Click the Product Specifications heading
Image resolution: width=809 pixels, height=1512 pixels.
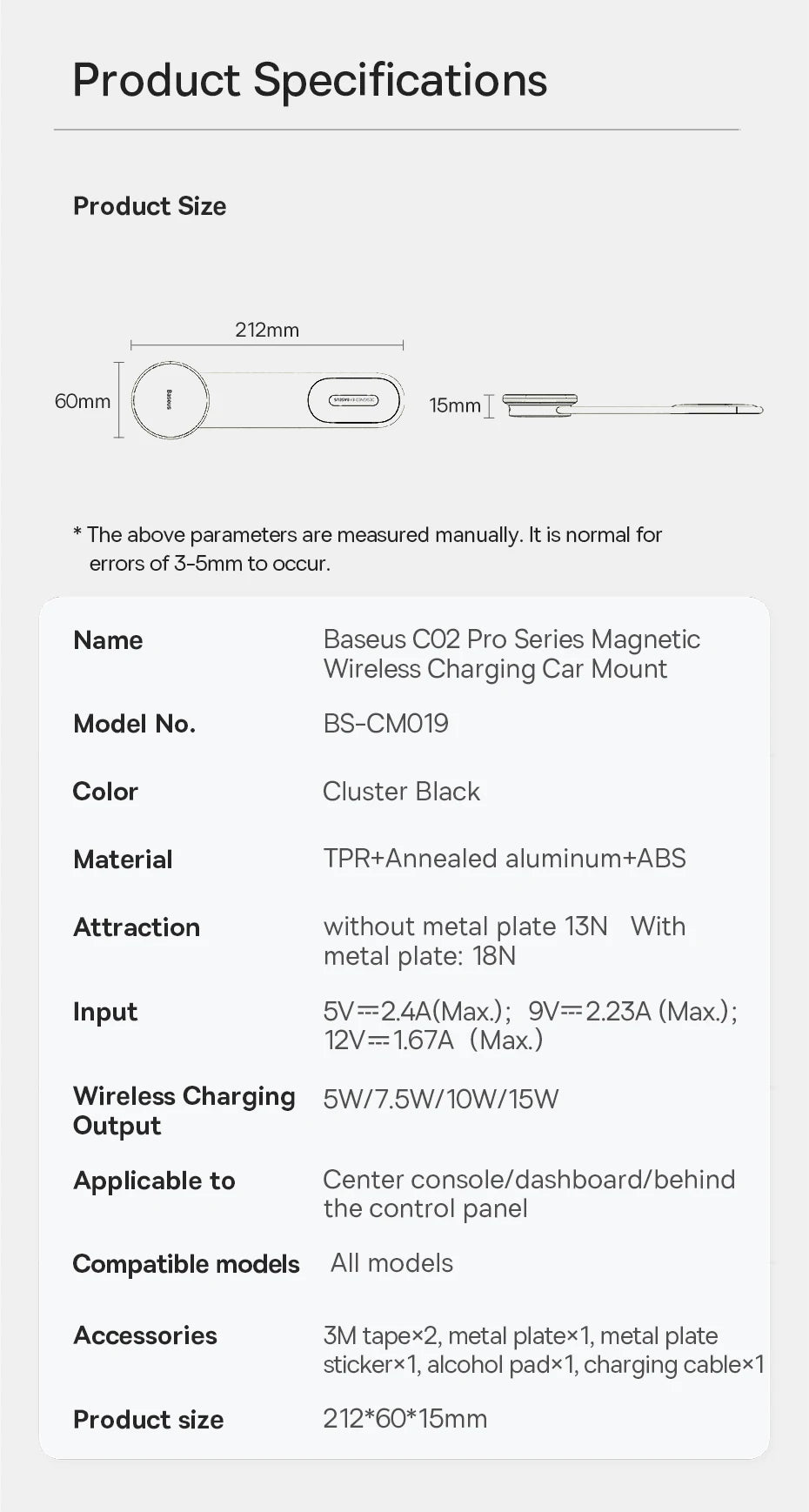coord(310,80)
